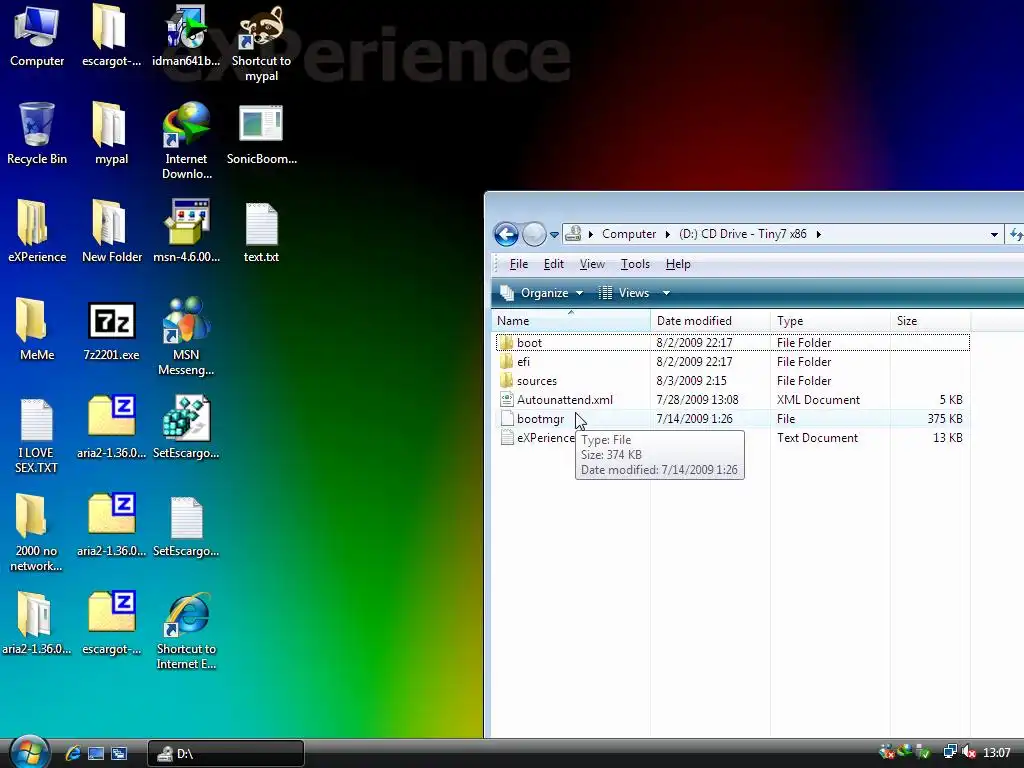Image resolution: width=1024 pixels, height=768 pixels.
Task: Launch Internet Explorer from Quick Launch
Action: (x=72, y=753)
